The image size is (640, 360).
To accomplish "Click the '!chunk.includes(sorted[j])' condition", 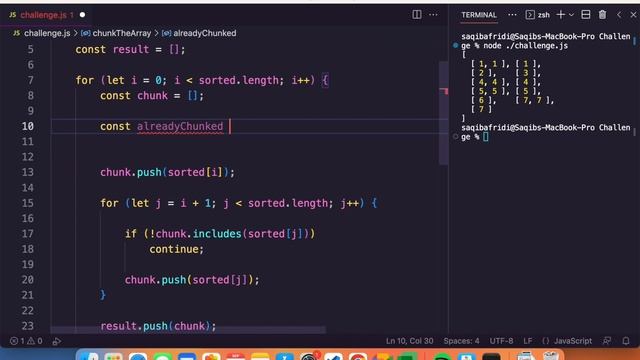I will 230,234.
